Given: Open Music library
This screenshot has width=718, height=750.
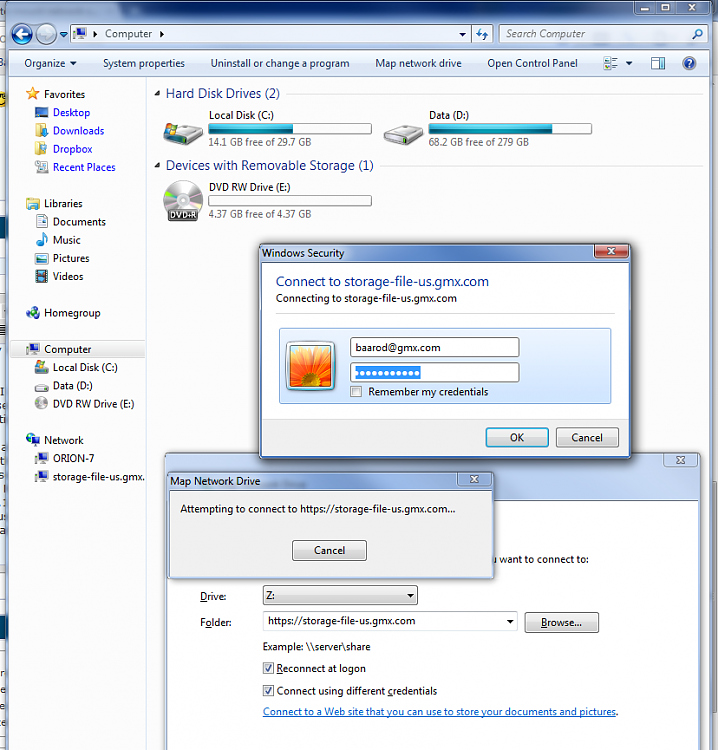Looking at the screenshot, I should [66, 240].
